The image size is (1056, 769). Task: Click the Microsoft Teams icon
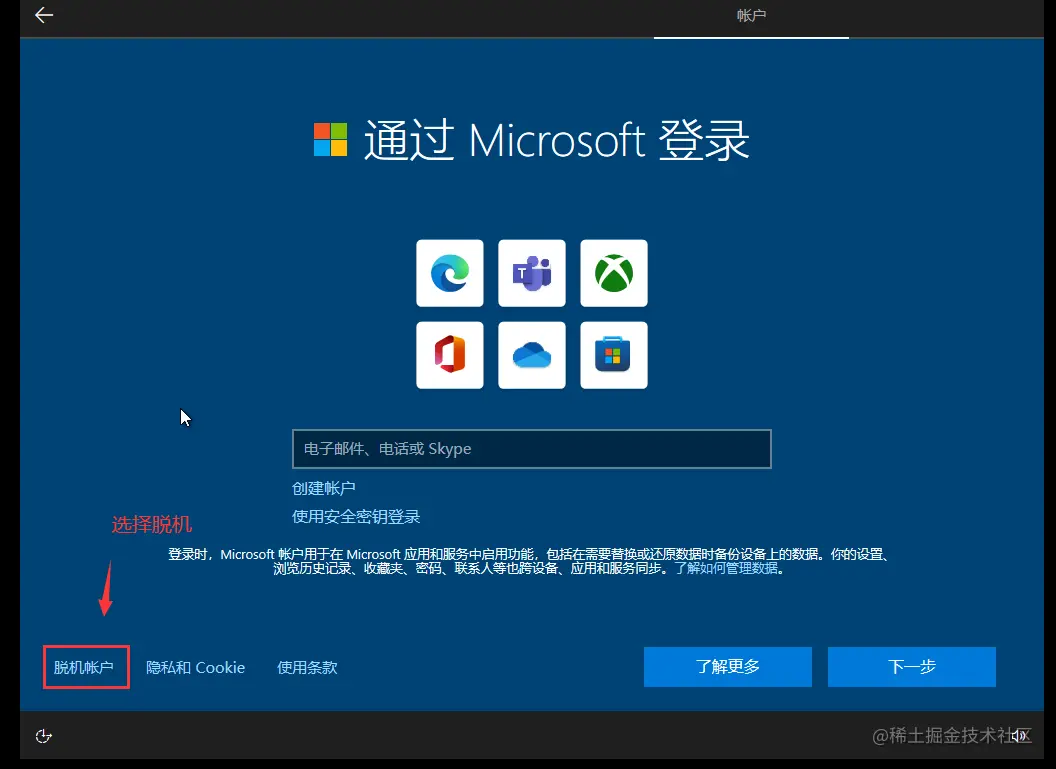coord(531,272)
